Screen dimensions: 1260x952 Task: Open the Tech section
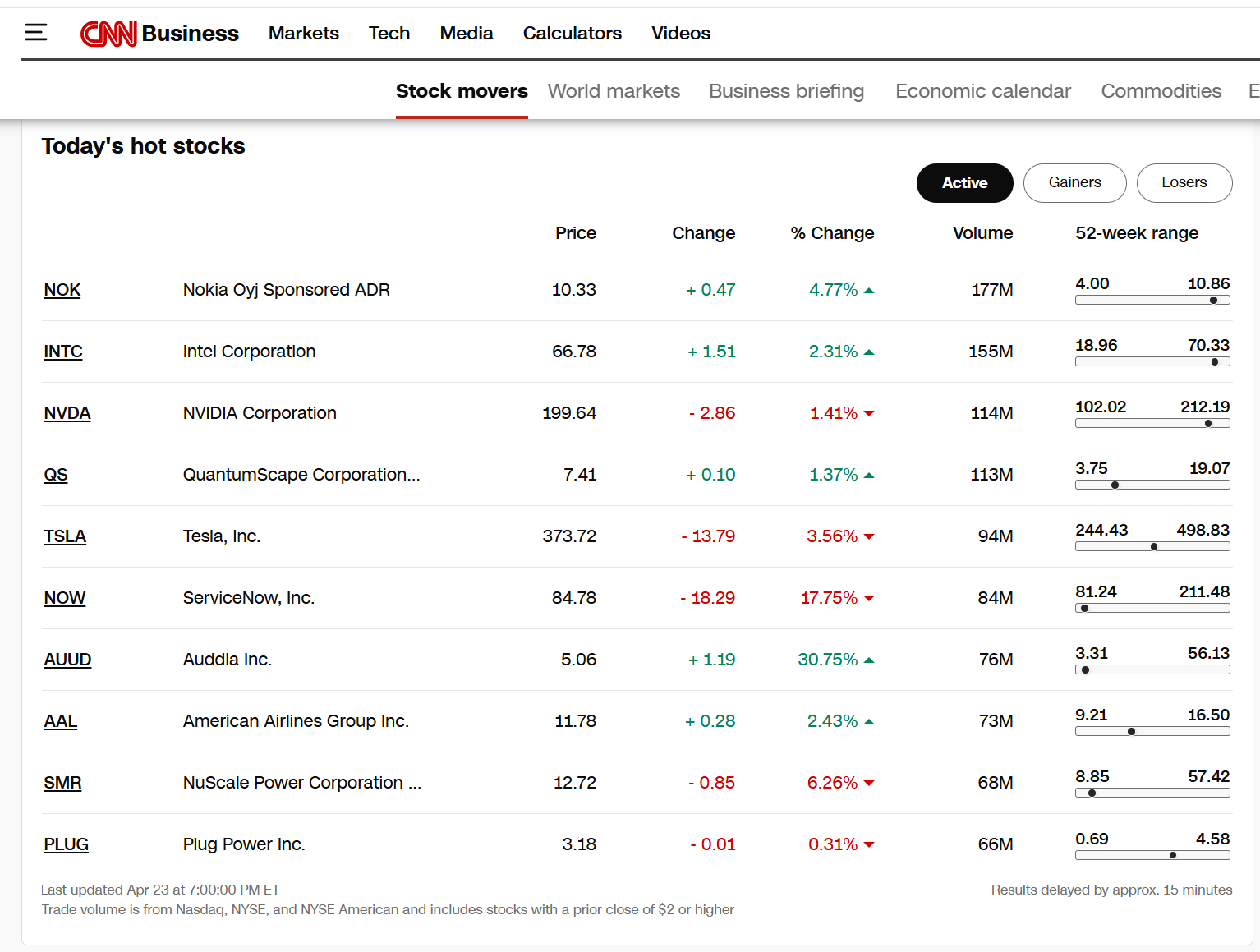pyautogui.click(x=389, y=34)
